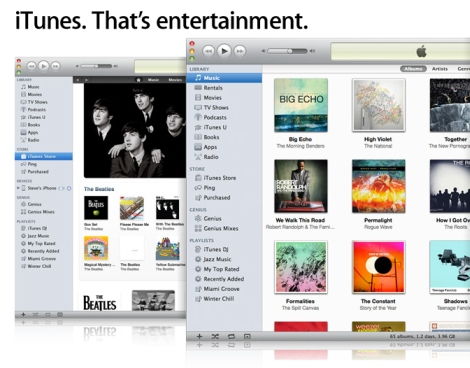Expand Steve's iPhone device in back window
The width and height of the screenshot is (470, 368).
pyautogui.click(x=18, y=188)
